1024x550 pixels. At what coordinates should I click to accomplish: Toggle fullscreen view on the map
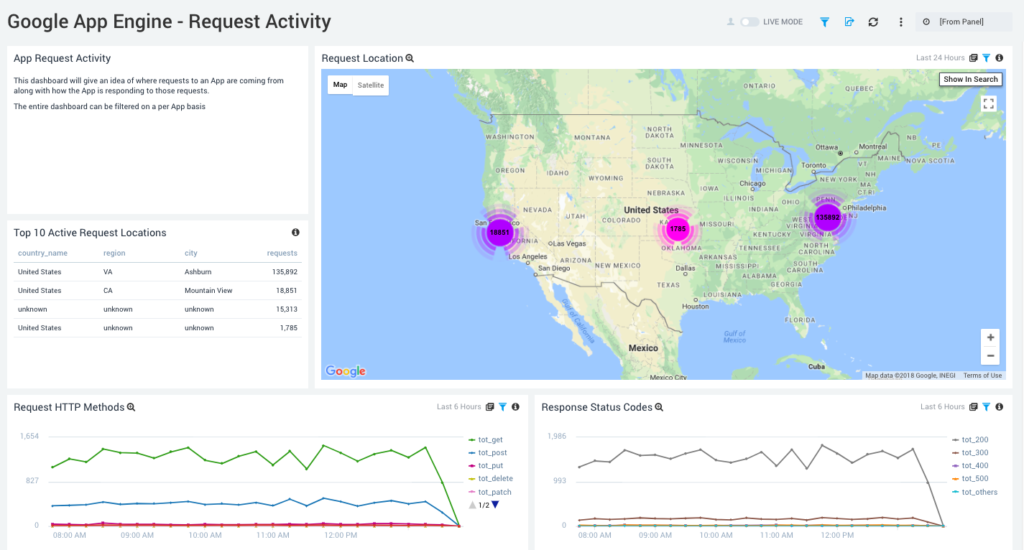click(x=989, y=103)
